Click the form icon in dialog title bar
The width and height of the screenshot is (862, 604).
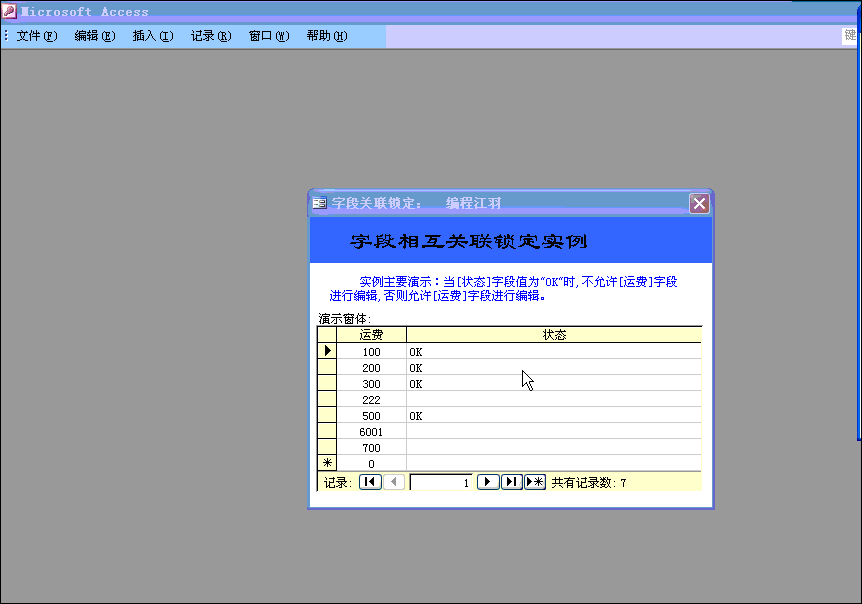point(320,203)
